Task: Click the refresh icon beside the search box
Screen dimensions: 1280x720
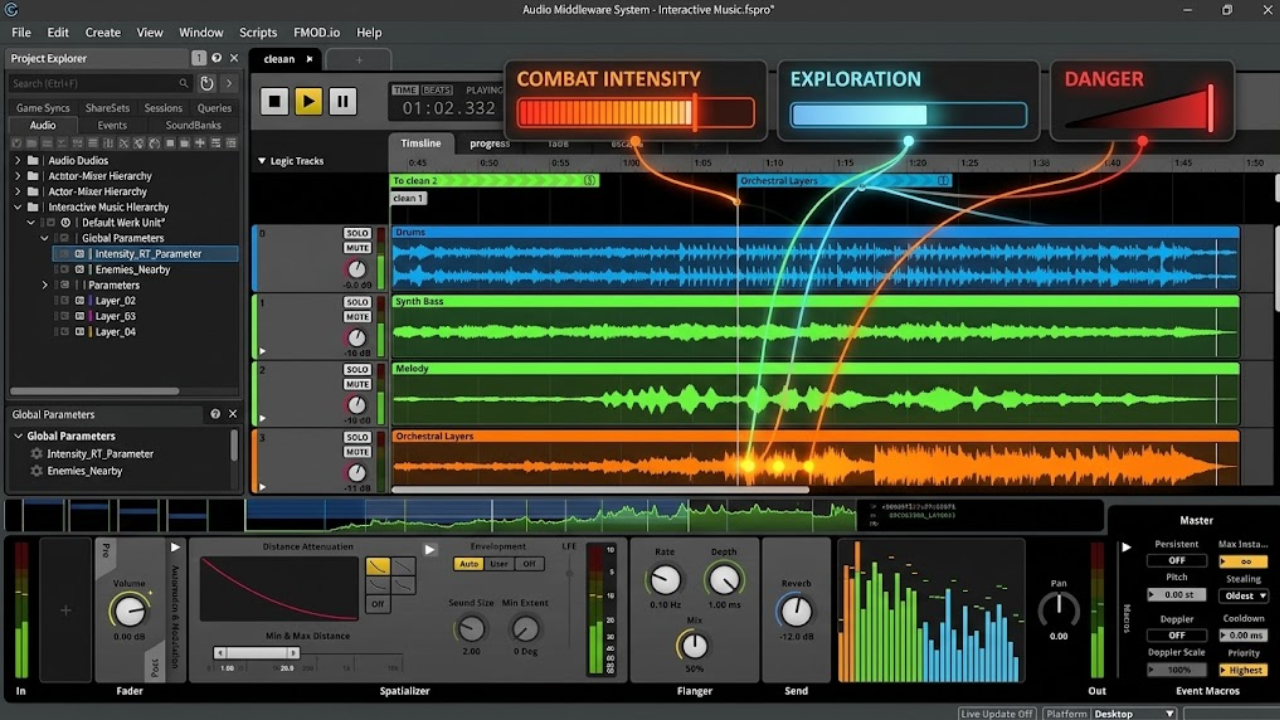Action: [x=207, y=84]
